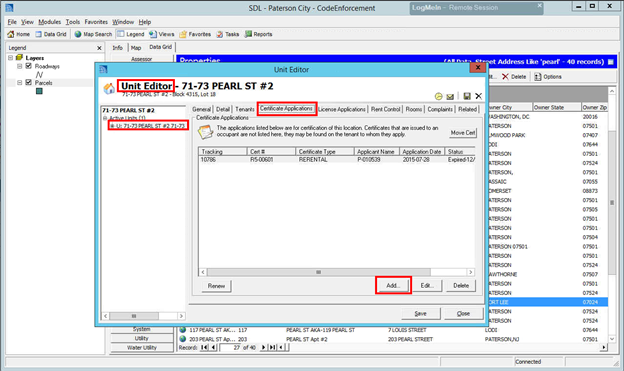Click the yellow clock icon in Unit Editor
This screenshot has height=371, width=624.
tap(438, 96)
